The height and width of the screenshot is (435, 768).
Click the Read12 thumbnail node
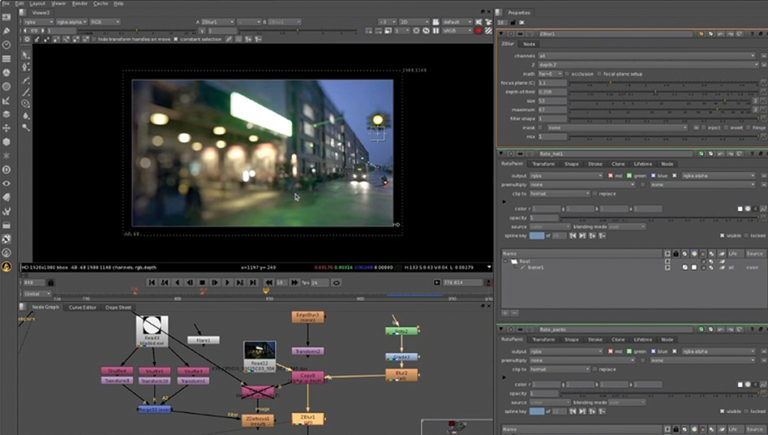tap(260, 356)
